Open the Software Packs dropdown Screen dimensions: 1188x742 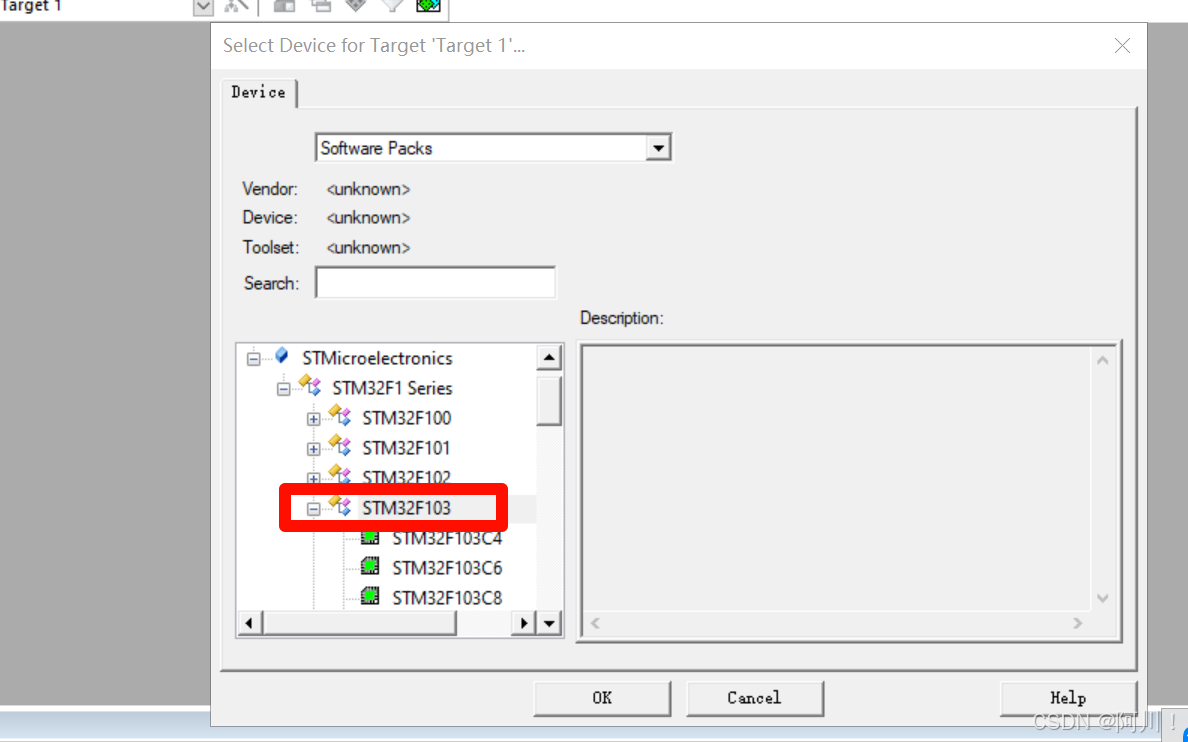pyautogui.click(x=658, y=148)
